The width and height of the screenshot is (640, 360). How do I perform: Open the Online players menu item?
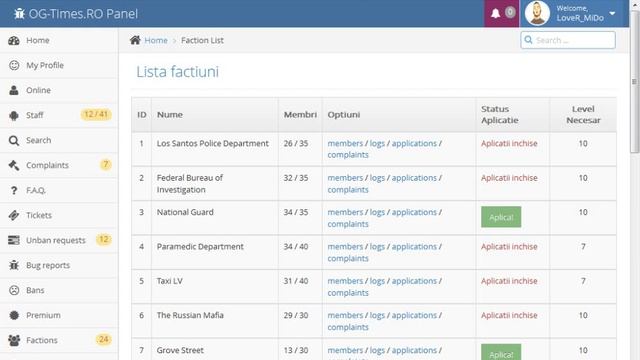pyautogui.click(x=59, y=90)
